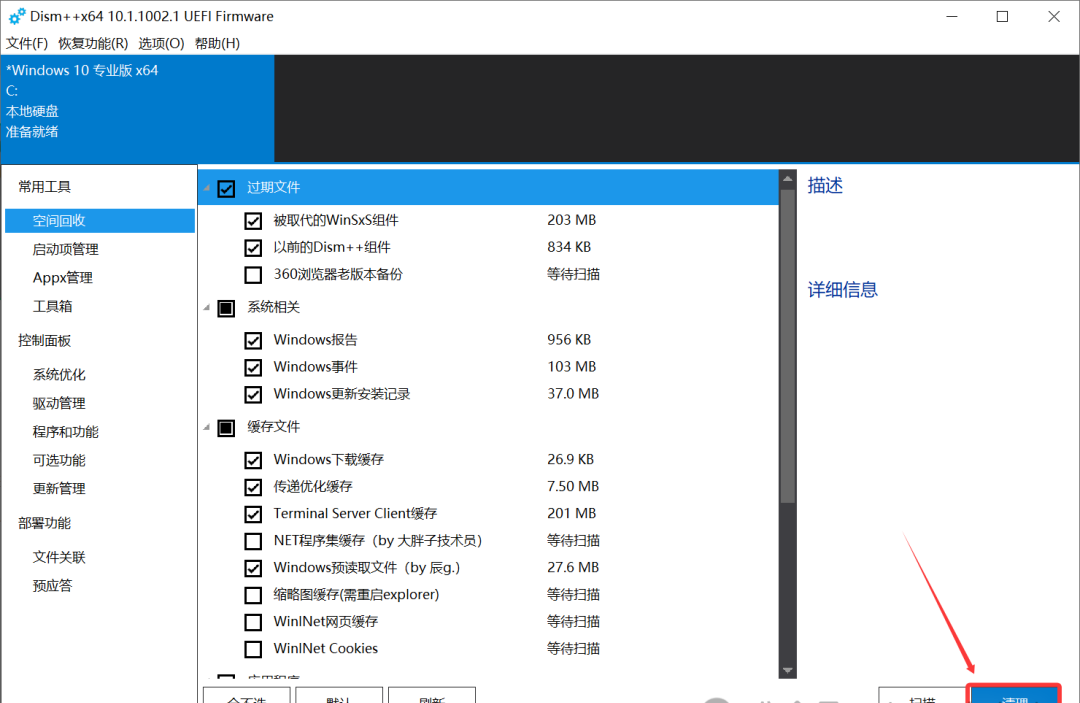The width and height of the screenshot is (1080, 703).
Task: Click the scrollbar down arrow
Action: click(787, 670)
